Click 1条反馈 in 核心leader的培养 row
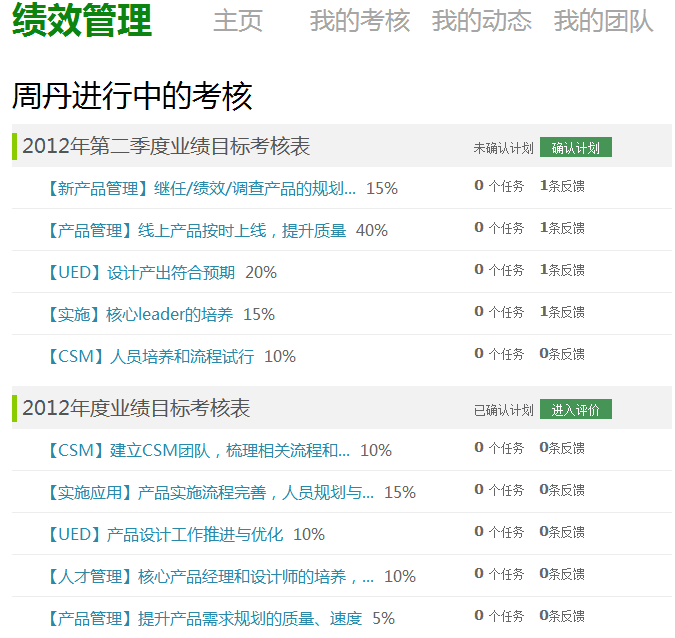The image size is (675, 638). (x=562, y=312)
